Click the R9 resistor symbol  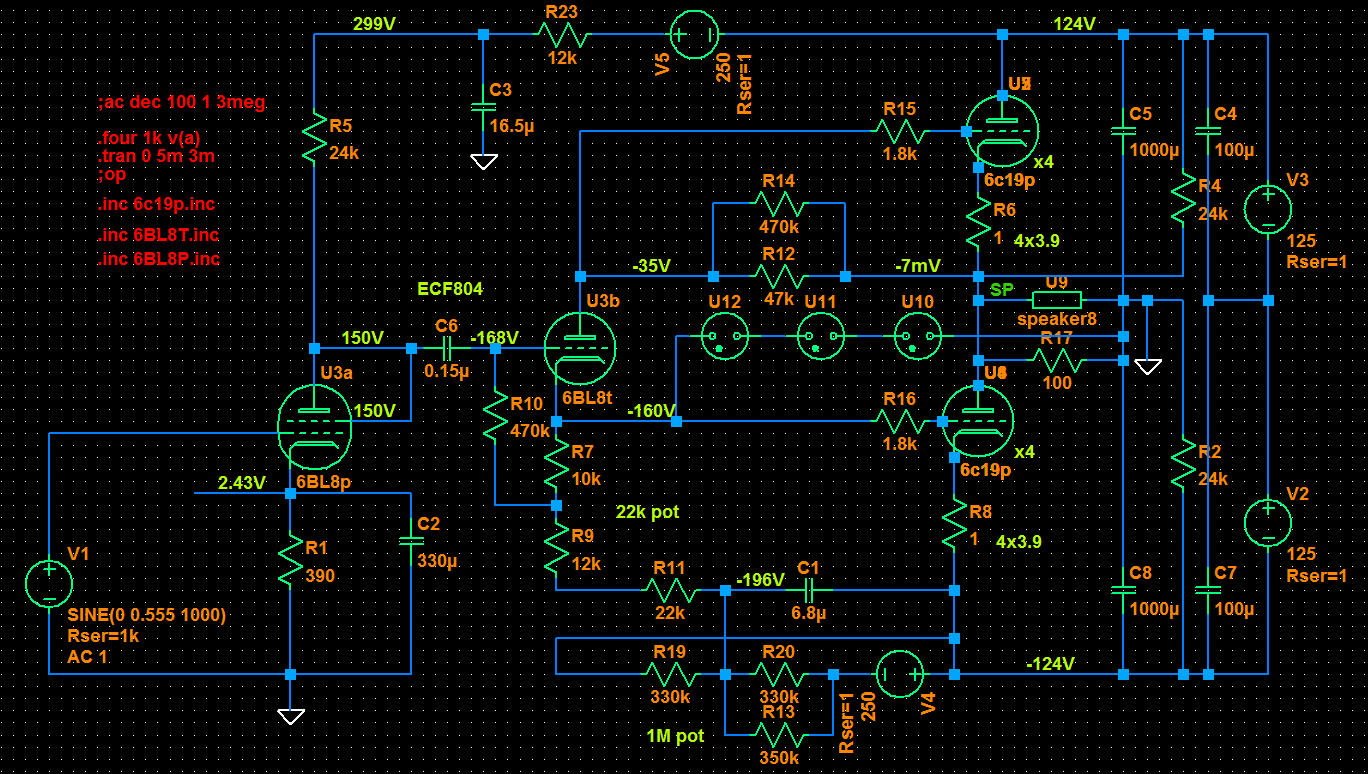coord(556,548)
